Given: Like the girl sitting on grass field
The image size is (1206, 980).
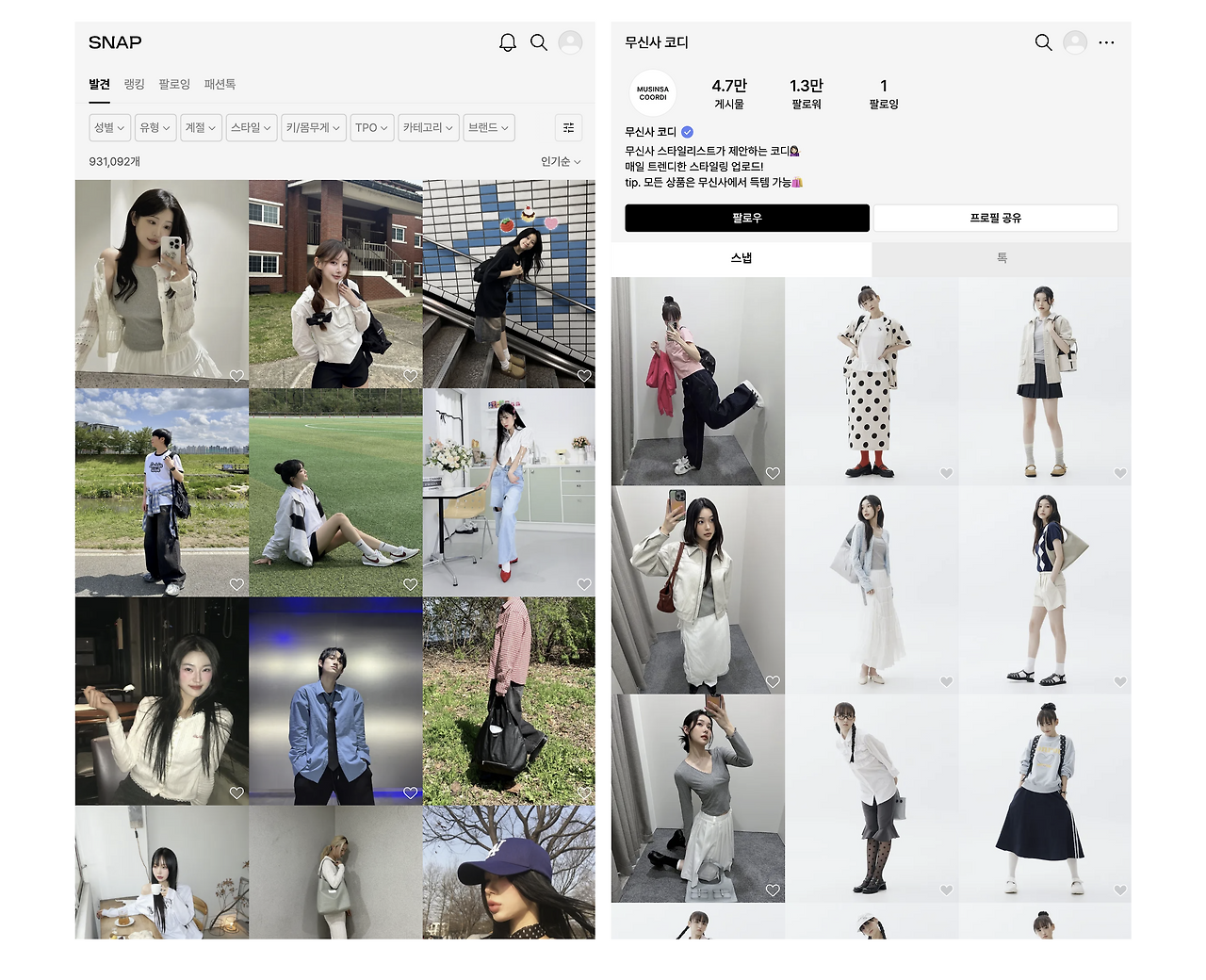Looking at the screenshot, I should point(411,584).
